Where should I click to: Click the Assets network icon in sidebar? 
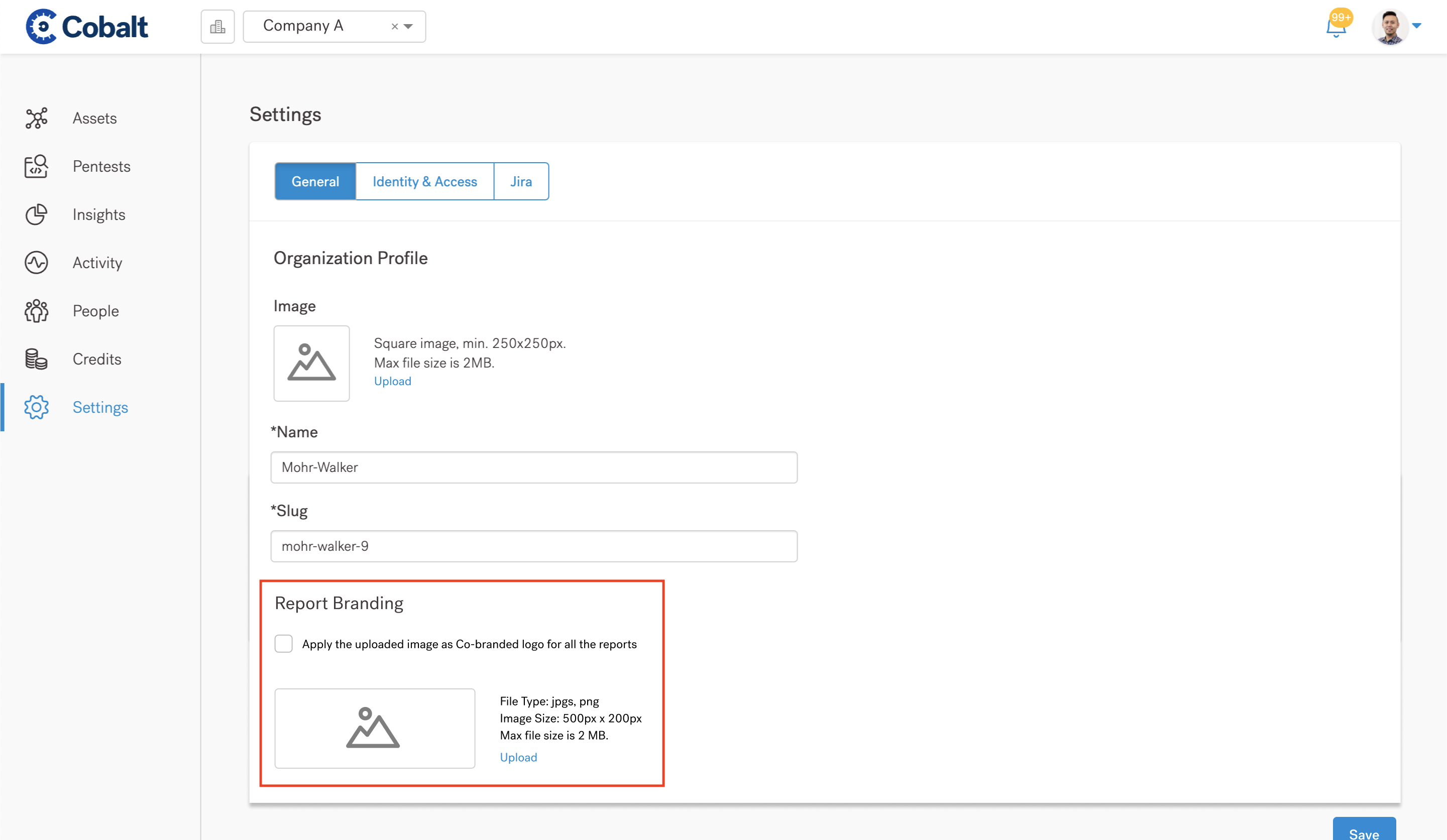point(36,118)
